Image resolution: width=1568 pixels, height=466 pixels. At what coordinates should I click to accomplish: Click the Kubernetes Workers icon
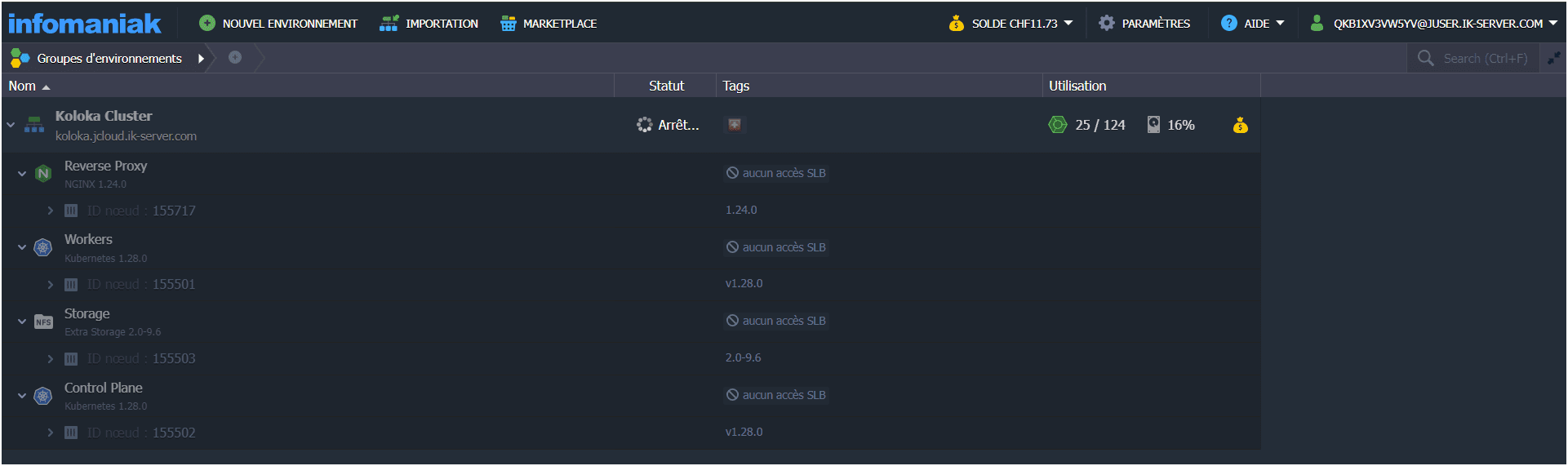(x=43, y=247)
